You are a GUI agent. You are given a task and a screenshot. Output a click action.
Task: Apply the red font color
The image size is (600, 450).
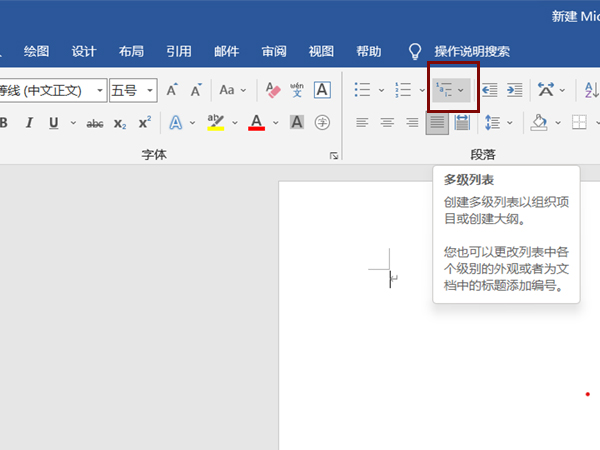(256, 123)
